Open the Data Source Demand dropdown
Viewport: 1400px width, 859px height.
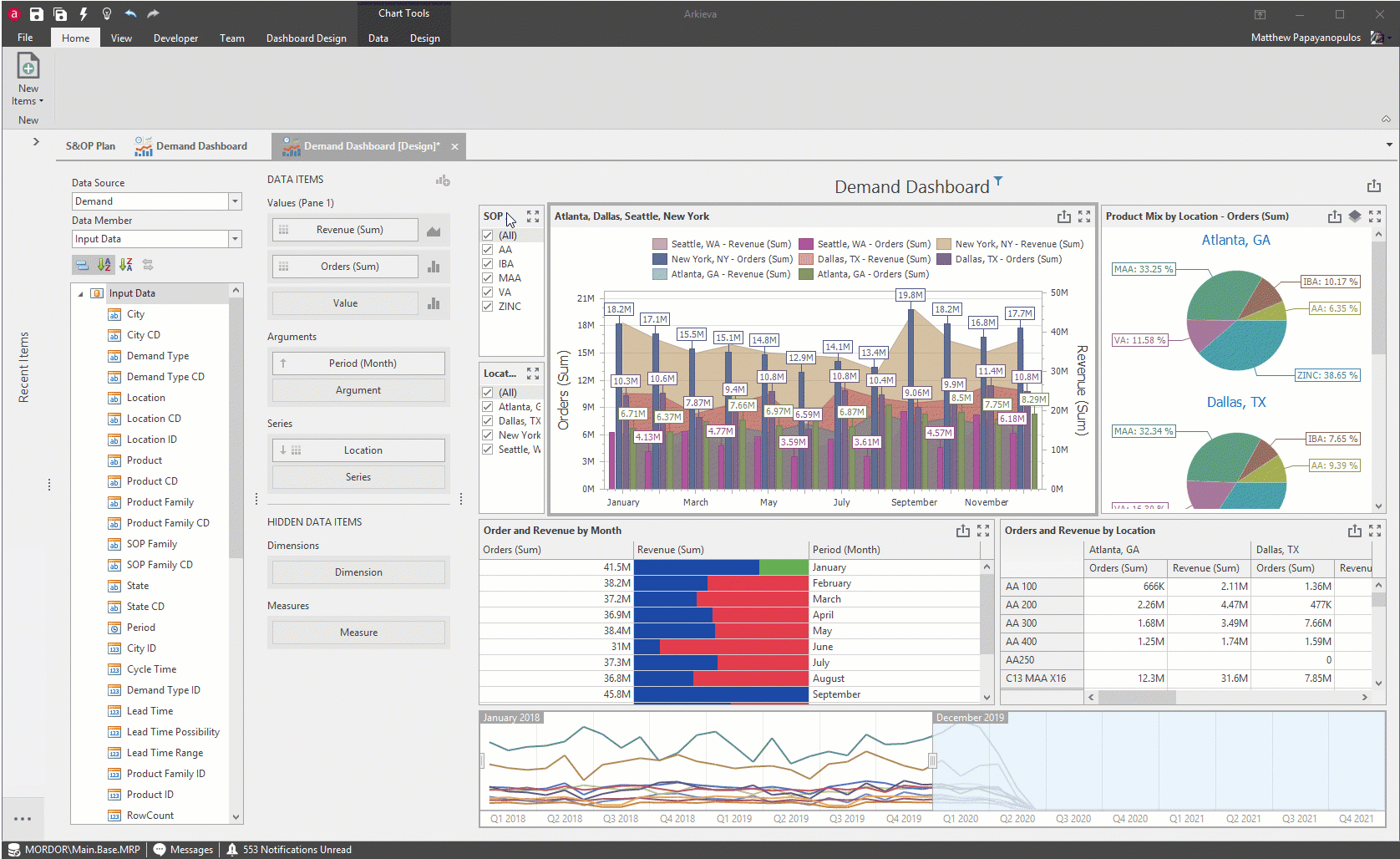pyautogui.click(x=235, y=201)
